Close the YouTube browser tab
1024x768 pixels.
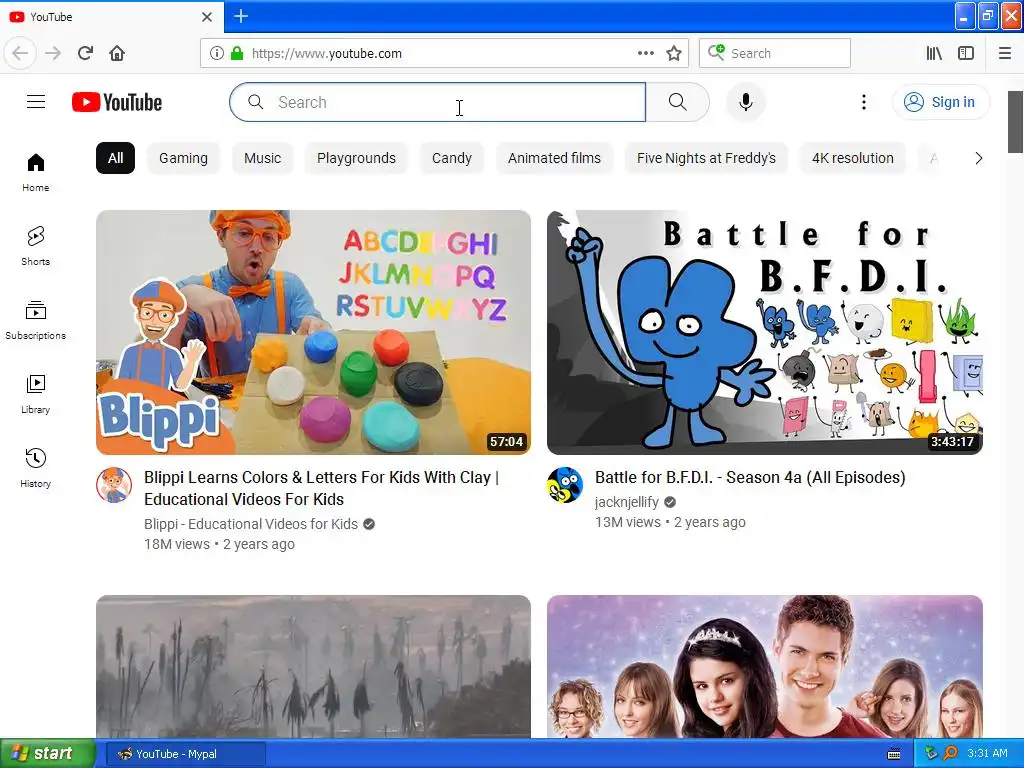coord(207,17)
